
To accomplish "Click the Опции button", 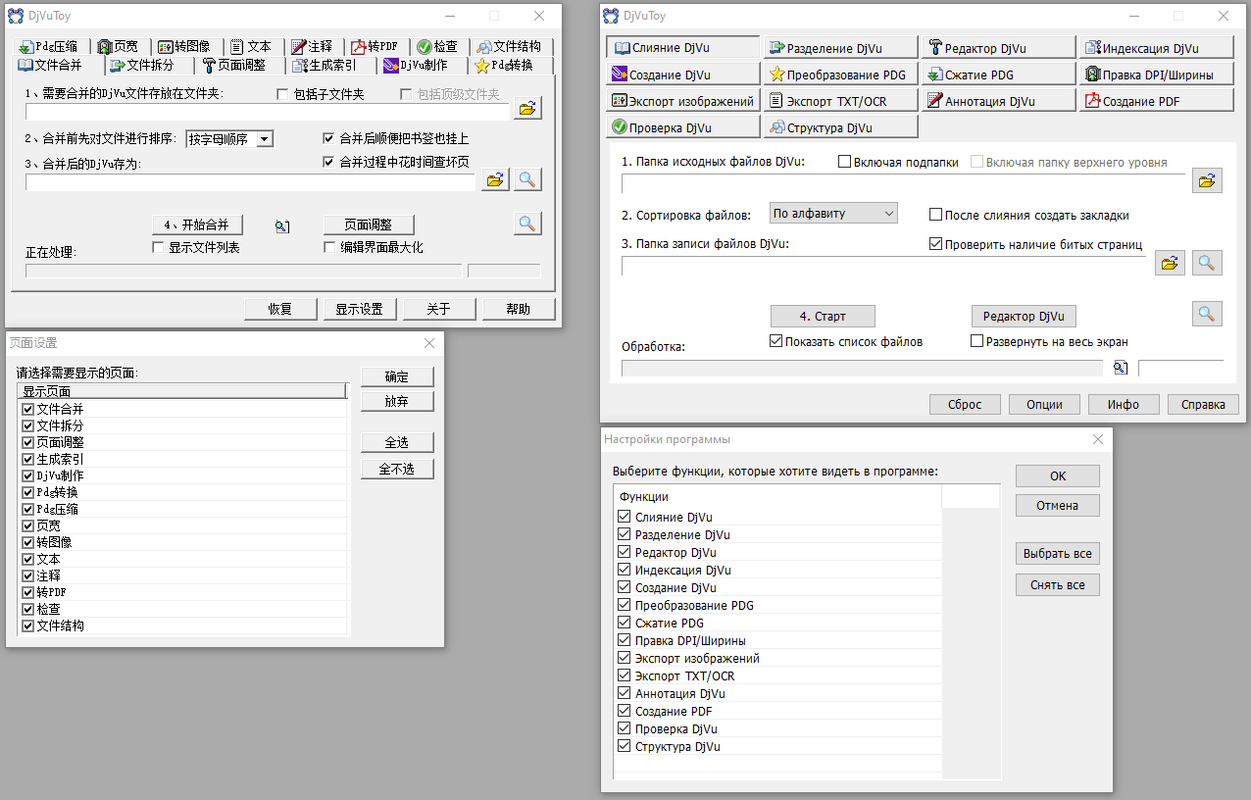I will pos(1043,404).
